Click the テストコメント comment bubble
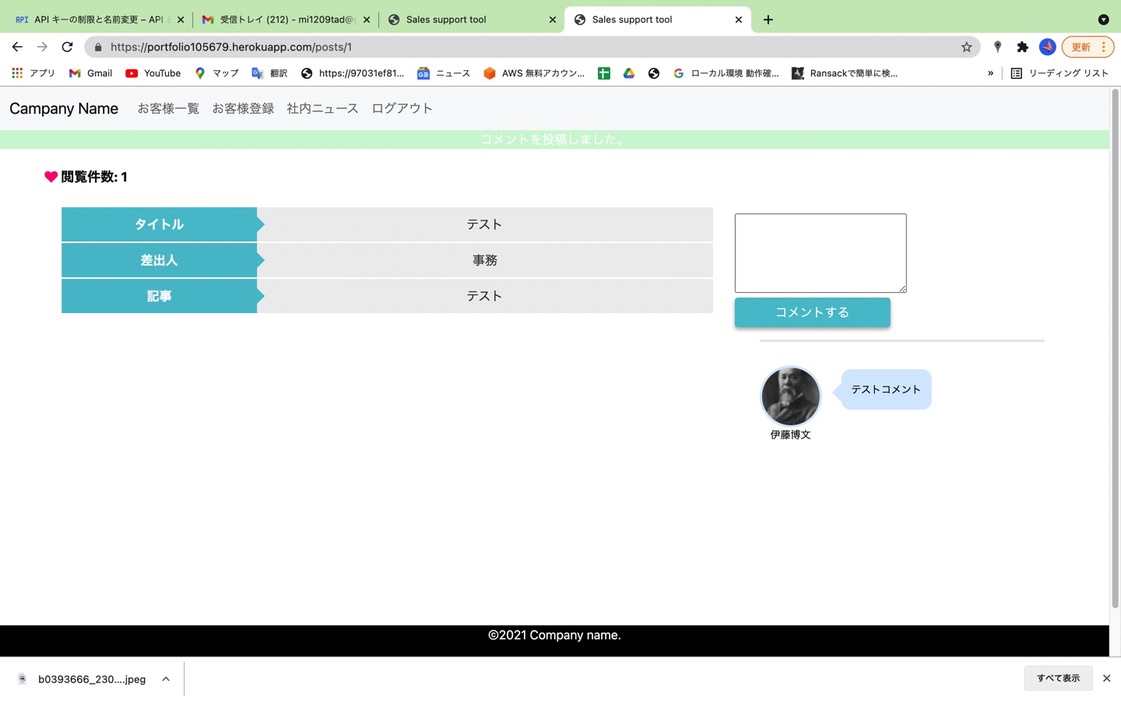The height and width of the screenshot is (701, 1121). pos(886,389)
